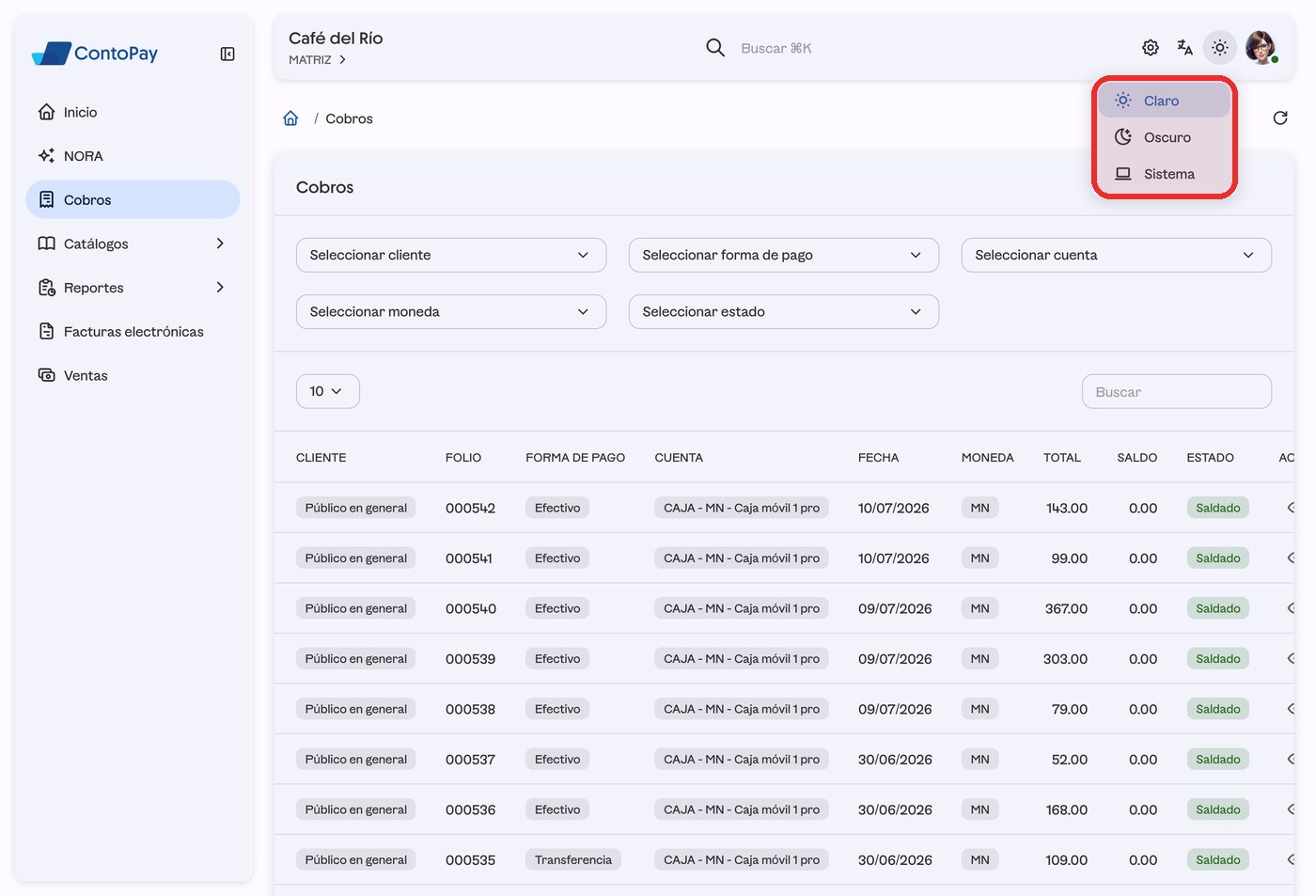Open the language translation icon
1316x896 pixels.
tap(1185, 47)
